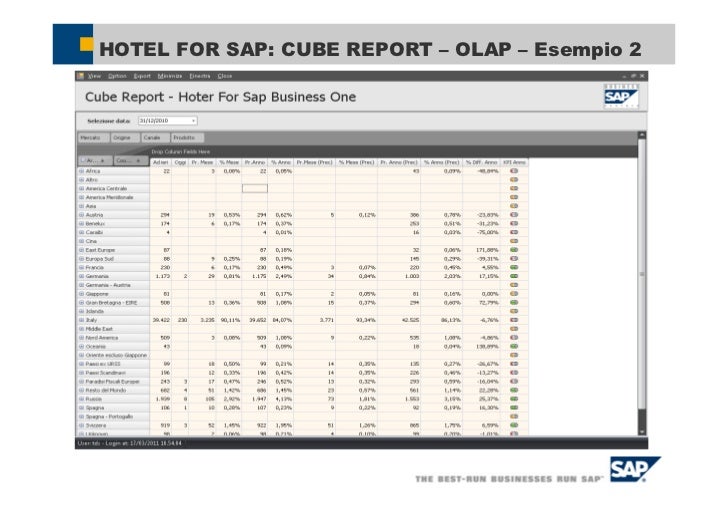The width and height of the screenshot is (728, 515).
Task: Expand the Benelux row
Action: [81, 224]
